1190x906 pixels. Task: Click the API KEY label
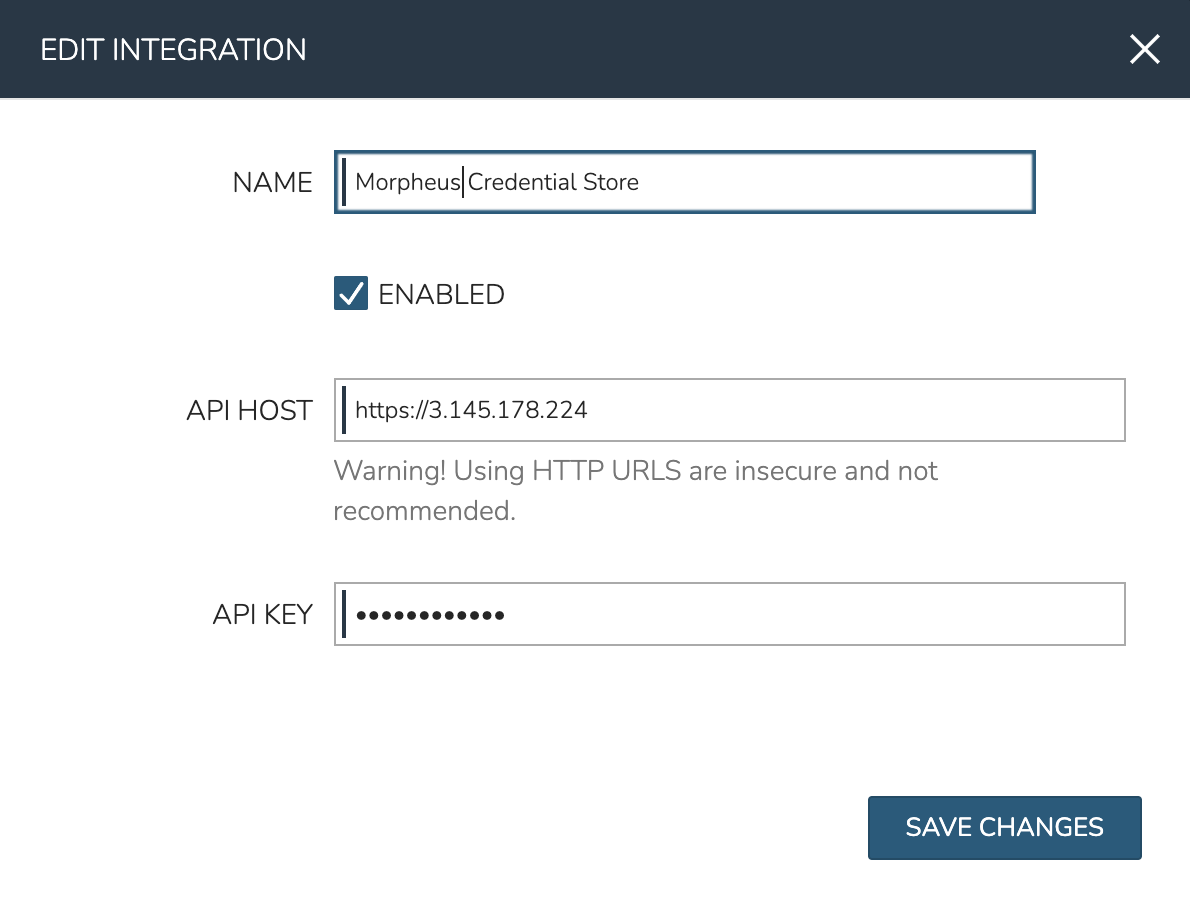(262, 614)
